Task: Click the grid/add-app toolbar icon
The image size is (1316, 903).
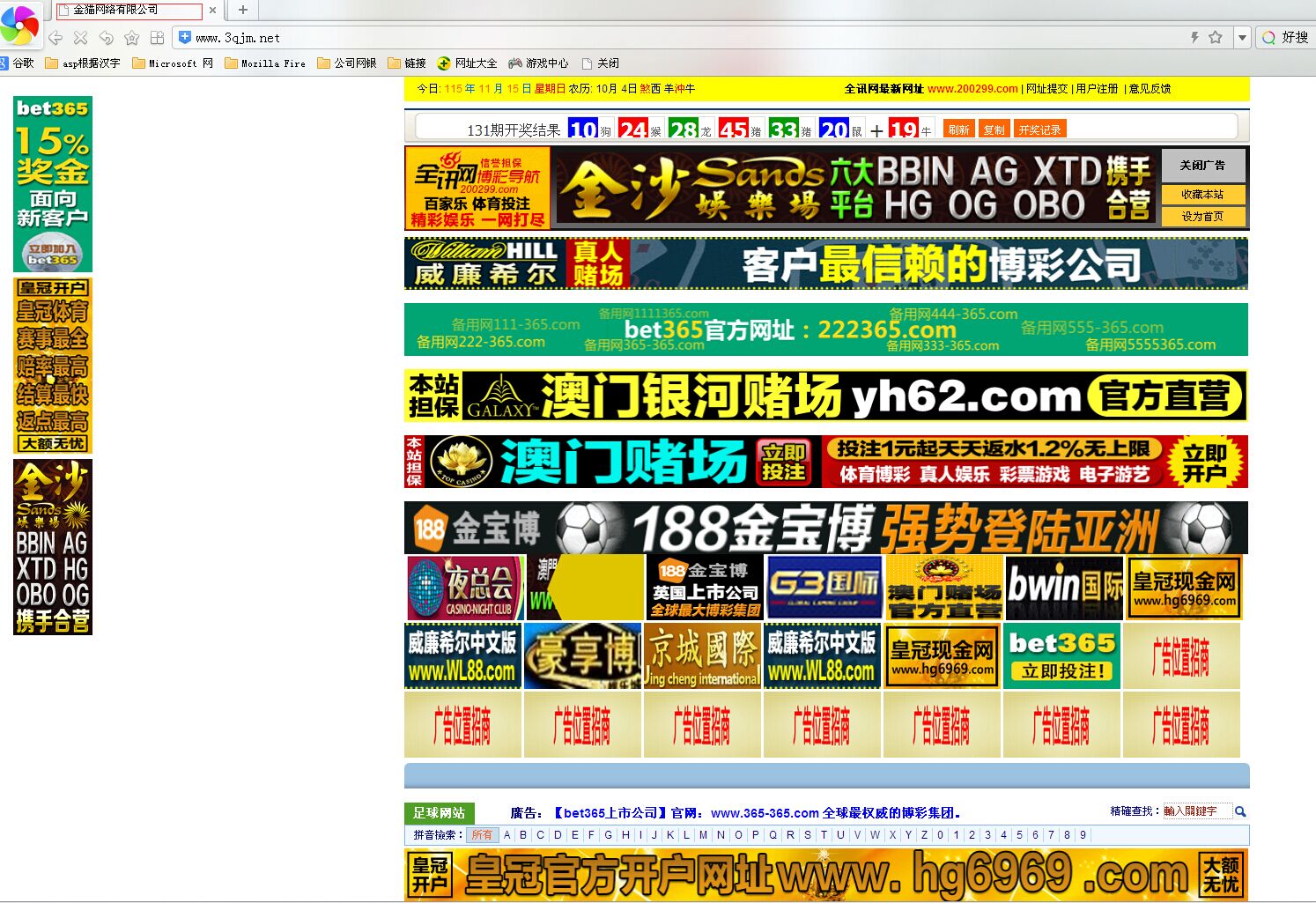Action: coord(157,38)
